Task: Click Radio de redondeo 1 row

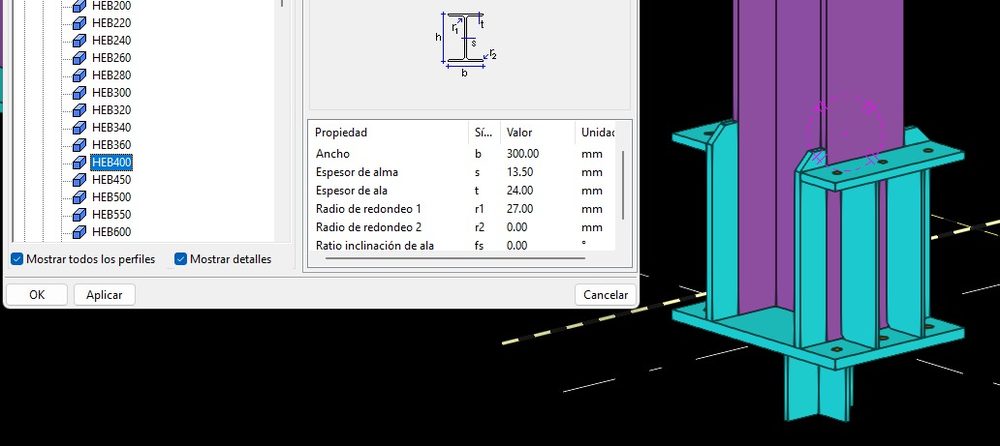Action: [x=462, y=209]
